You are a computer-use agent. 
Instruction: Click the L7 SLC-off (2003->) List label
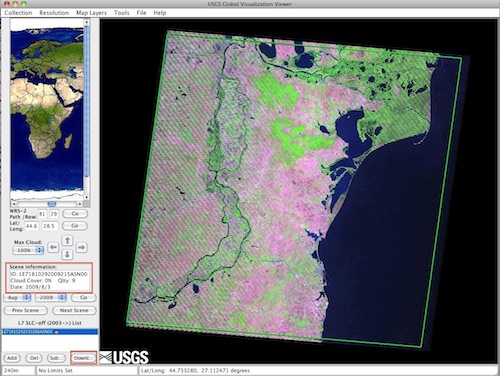pyautogui.click(x=50, y=323)
